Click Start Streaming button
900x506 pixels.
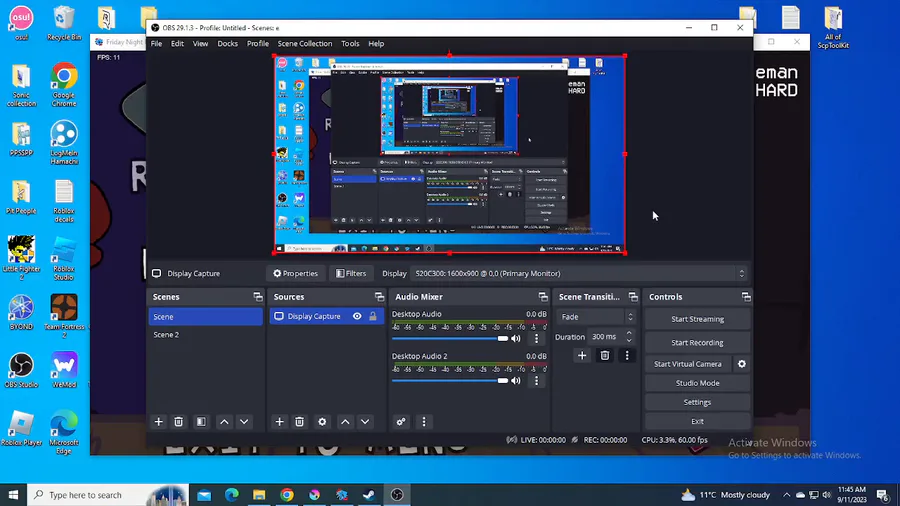697,319
